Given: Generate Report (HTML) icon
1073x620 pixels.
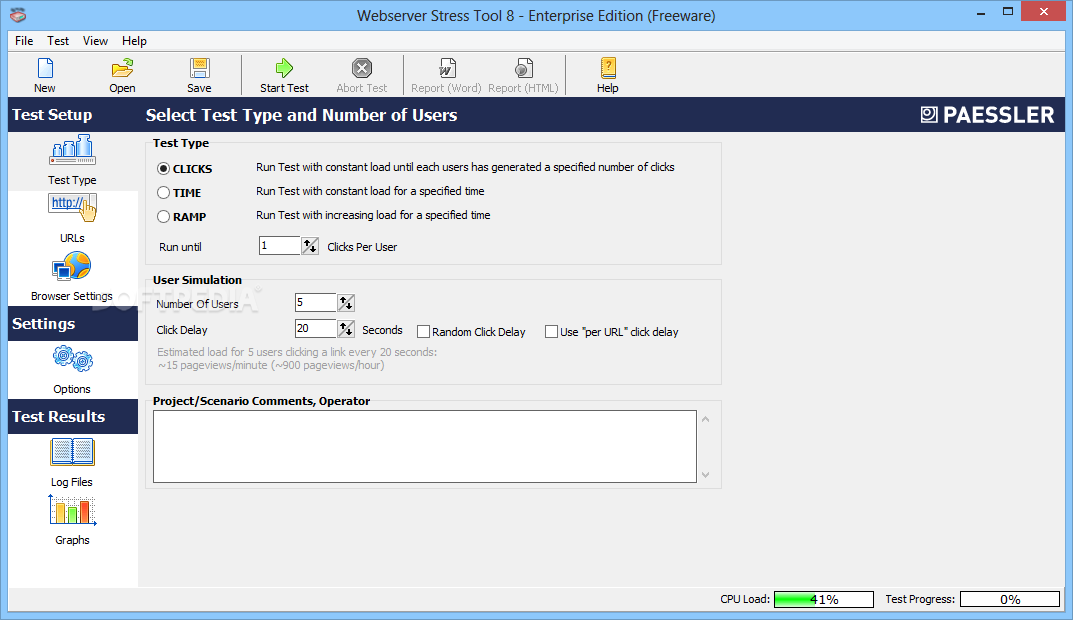Looking at the screenshot, I should 523,68.
